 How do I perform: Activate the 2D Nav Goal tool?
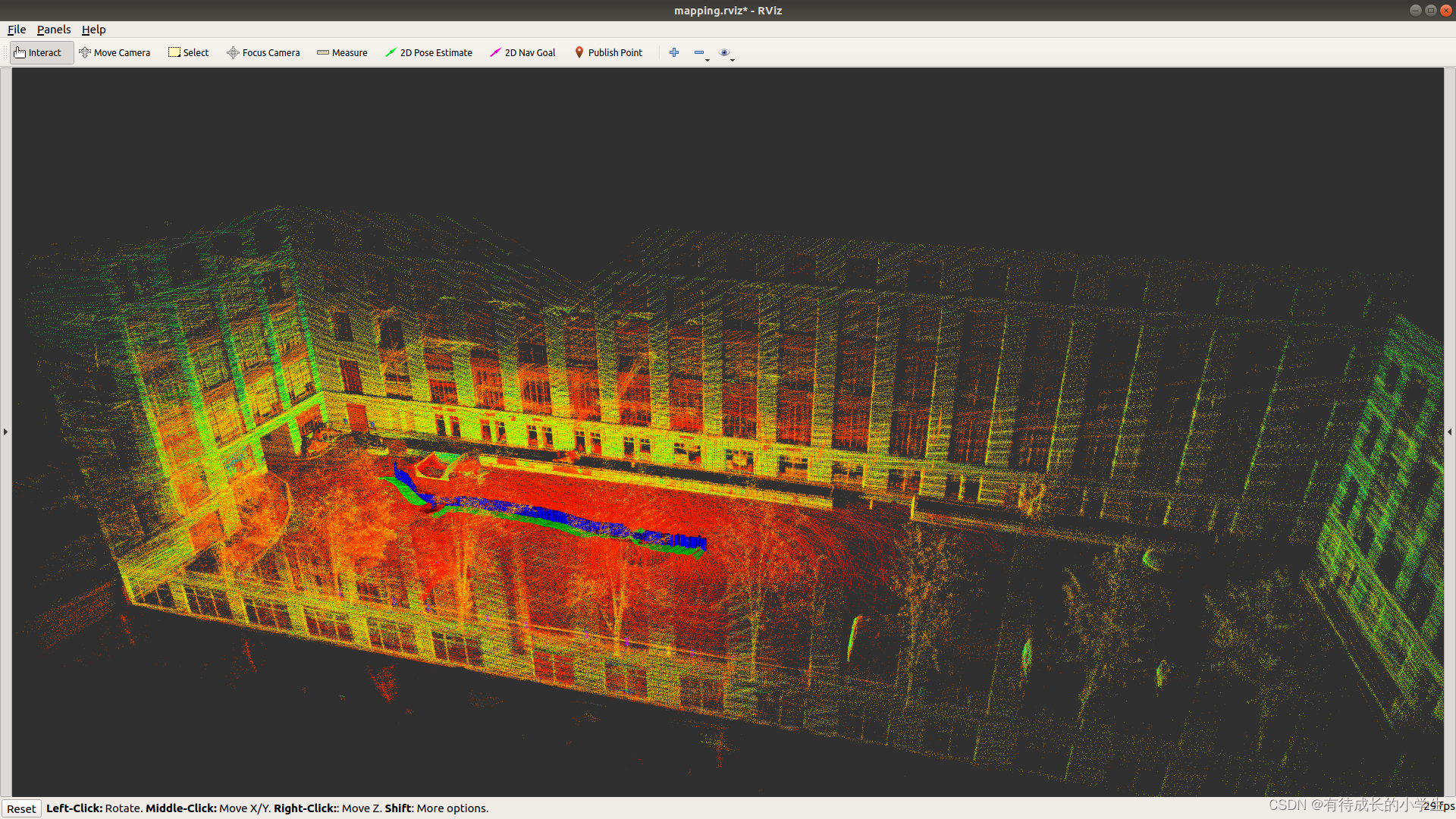click(x=522, y=52)
